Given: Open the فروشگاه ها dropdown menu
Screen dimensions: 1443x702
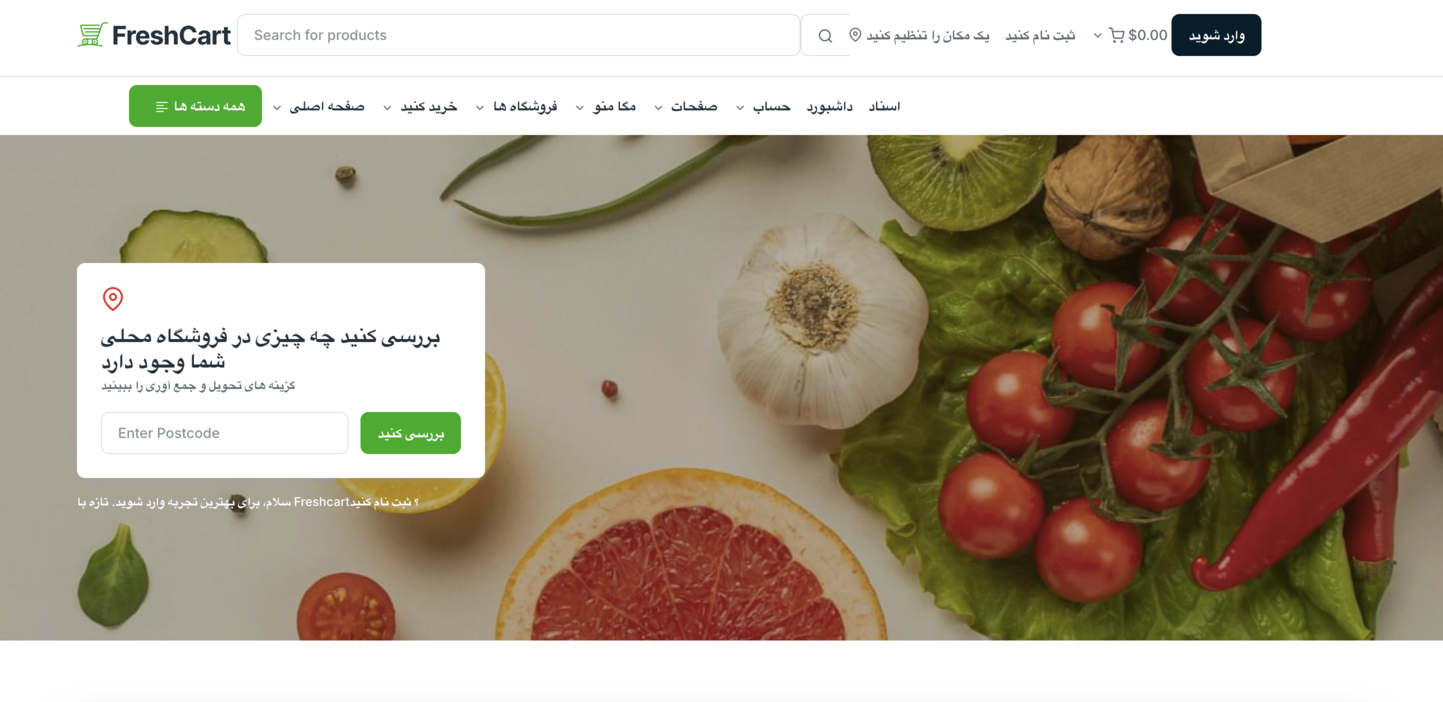Looking at the screenshot, I should point(516,106).
